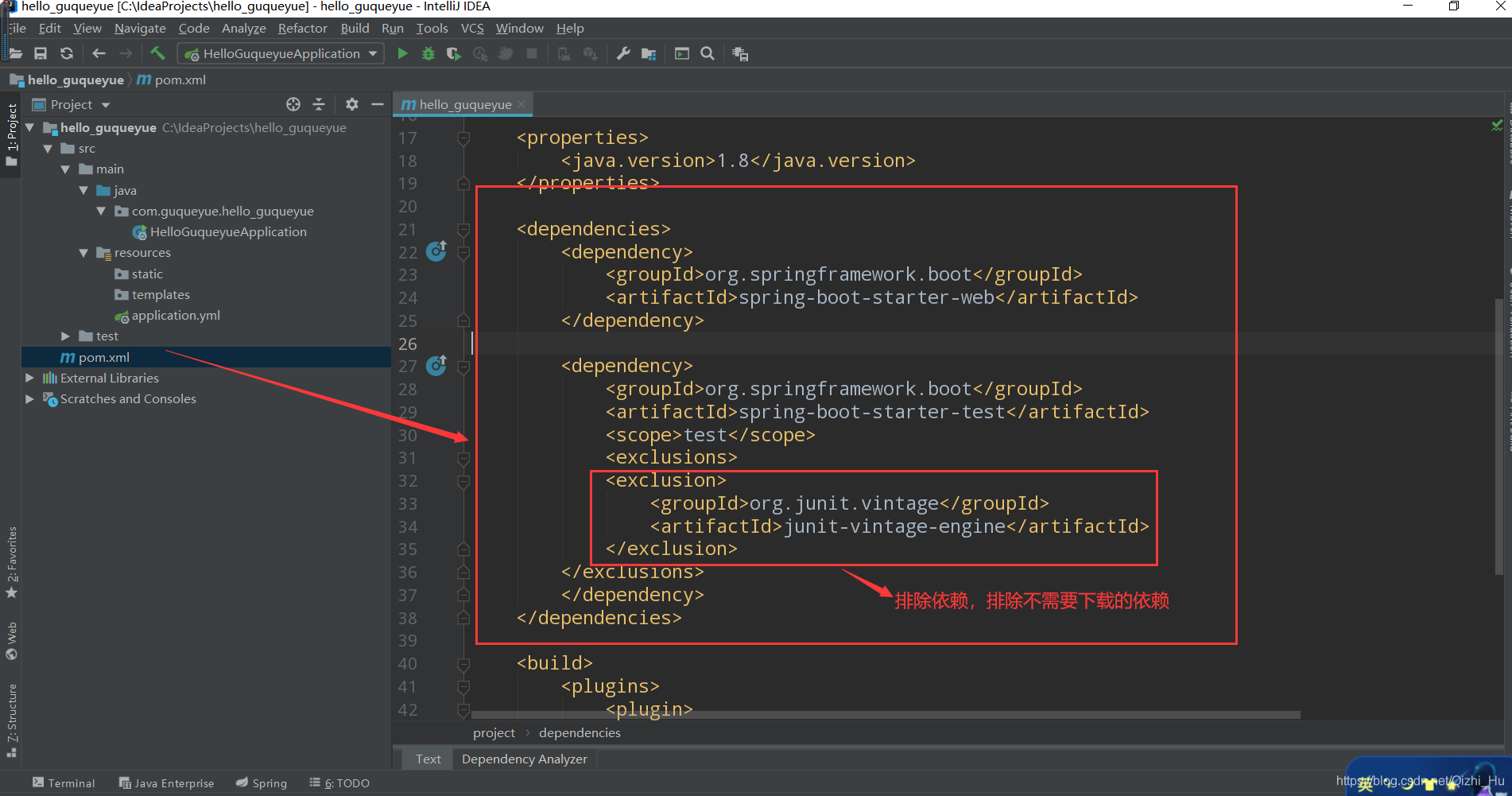The width and height of the screenshot is (1512, 796).
Task: Open the Navigate menu
Action: click(x=140, y=28)
